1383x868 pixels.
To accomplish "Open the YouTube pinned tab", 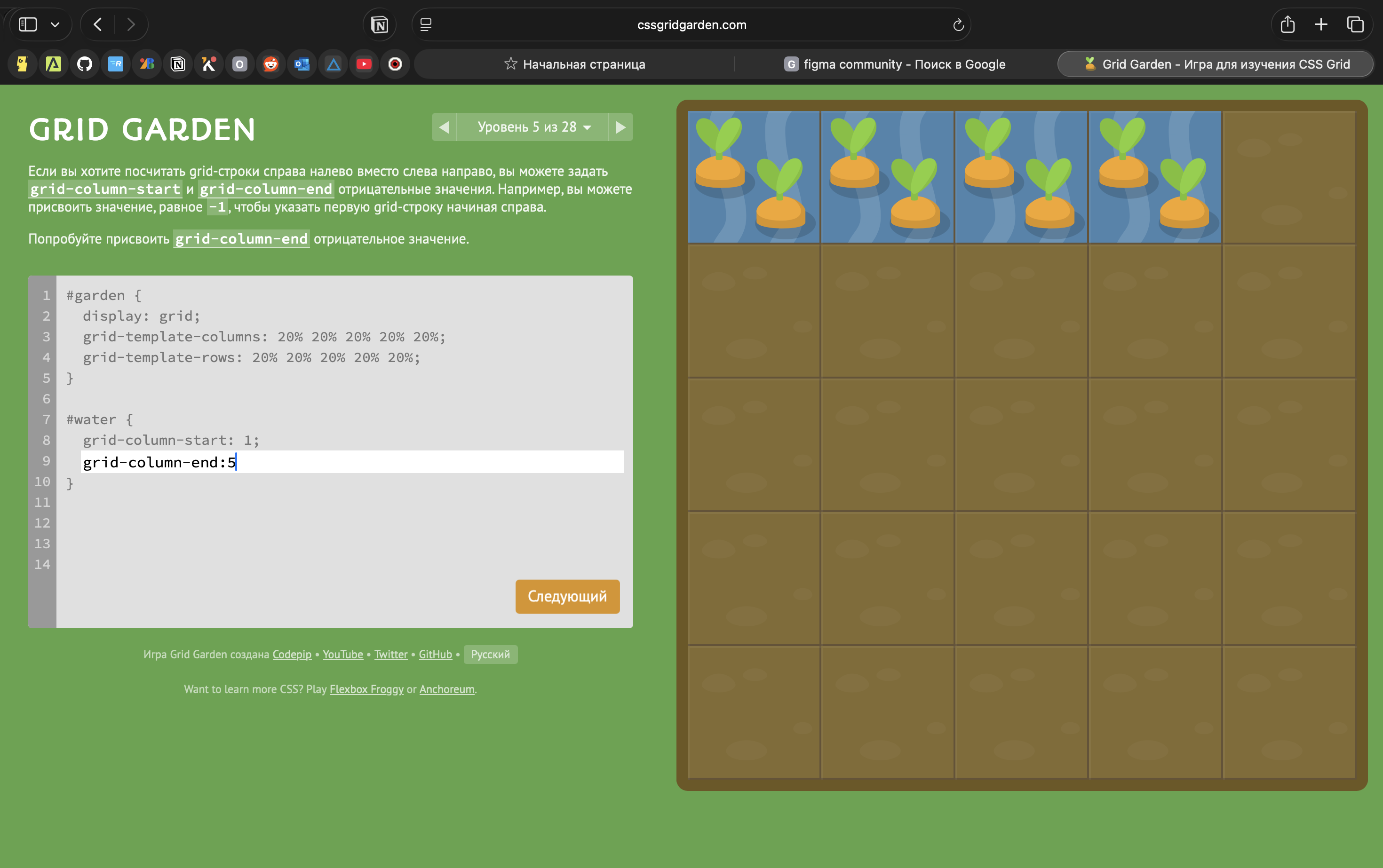I will [364, 64].
